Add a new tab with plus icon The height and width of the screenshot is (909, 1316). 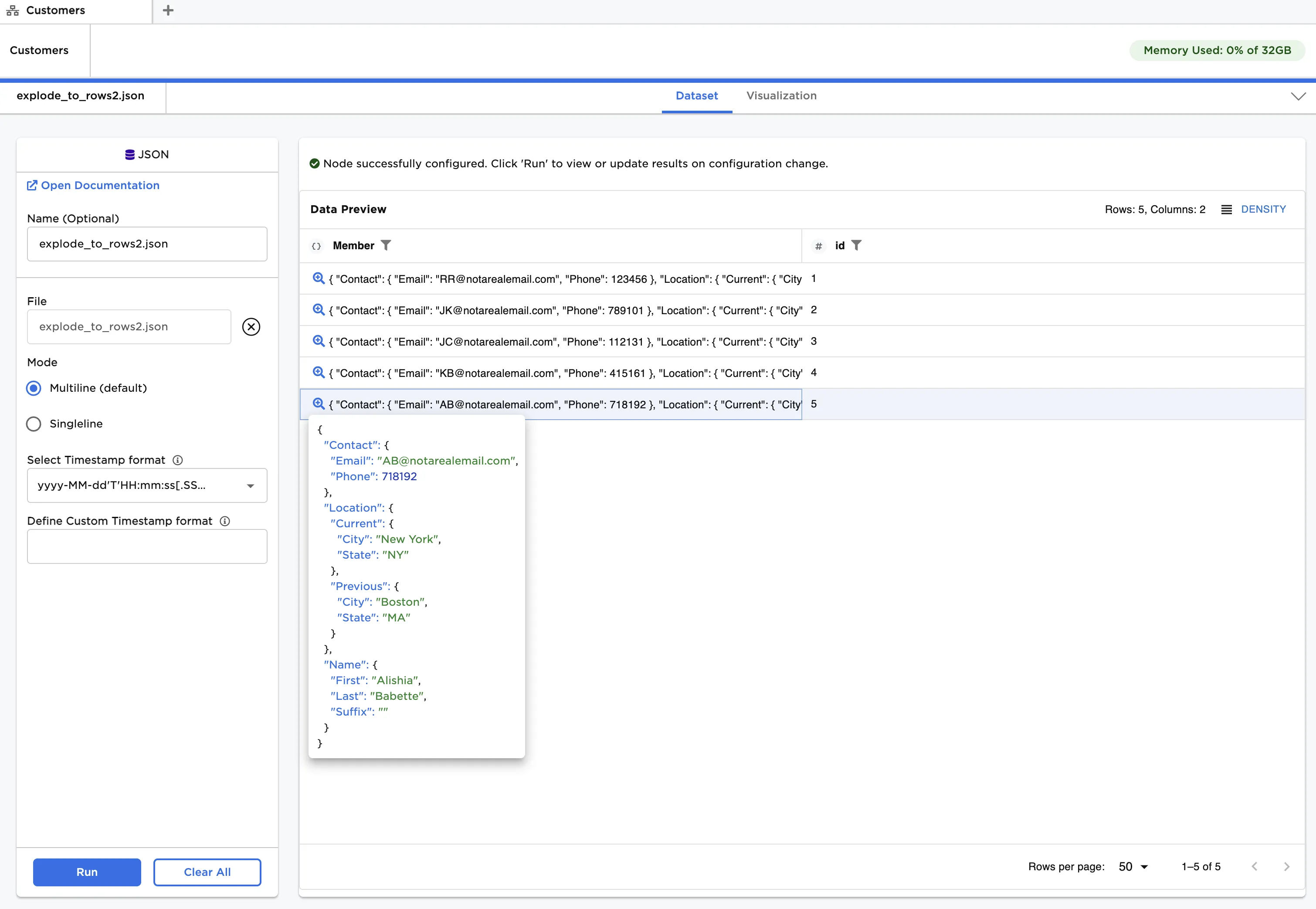pos(168,10)
